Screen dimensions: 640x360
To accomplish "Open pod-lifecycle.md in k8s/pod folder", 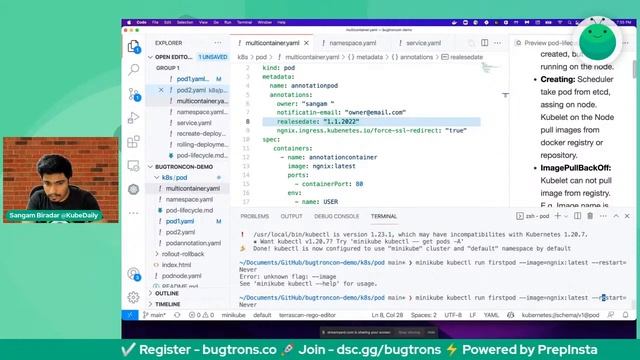I will point(189,210).
